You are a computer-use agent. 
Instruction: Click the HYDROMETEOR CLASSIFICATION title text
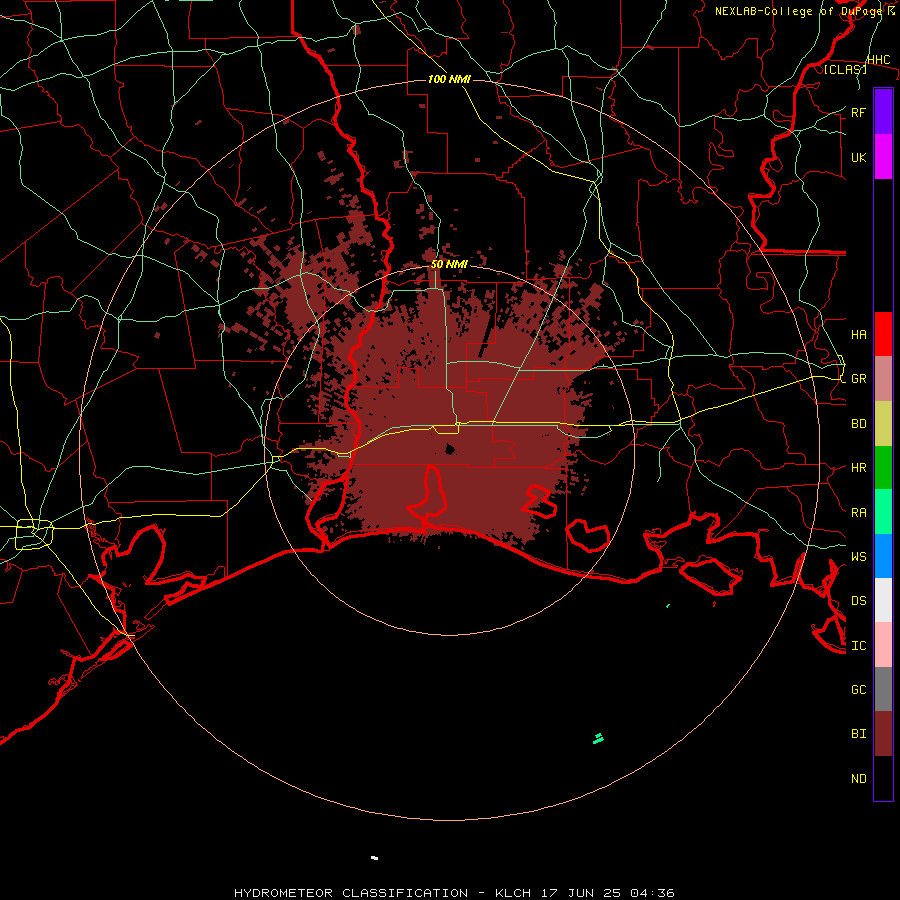coord(351,893)
